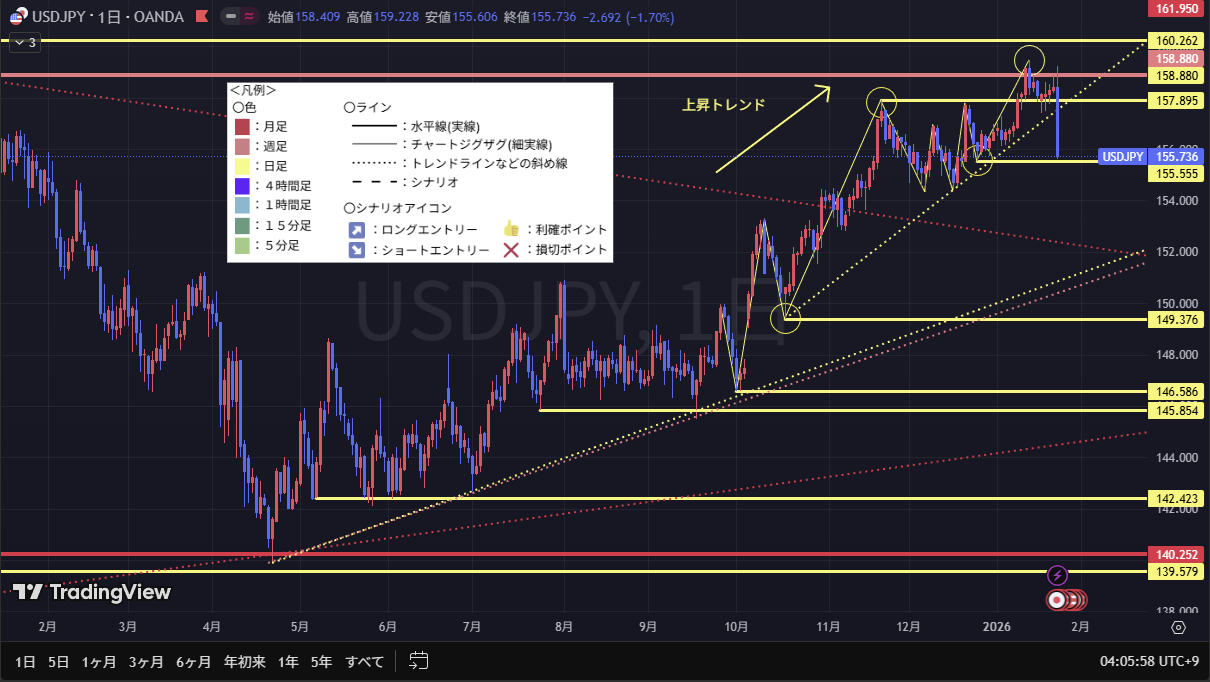
Task: Select the 5年 date range
Action: tap(321, 661)
